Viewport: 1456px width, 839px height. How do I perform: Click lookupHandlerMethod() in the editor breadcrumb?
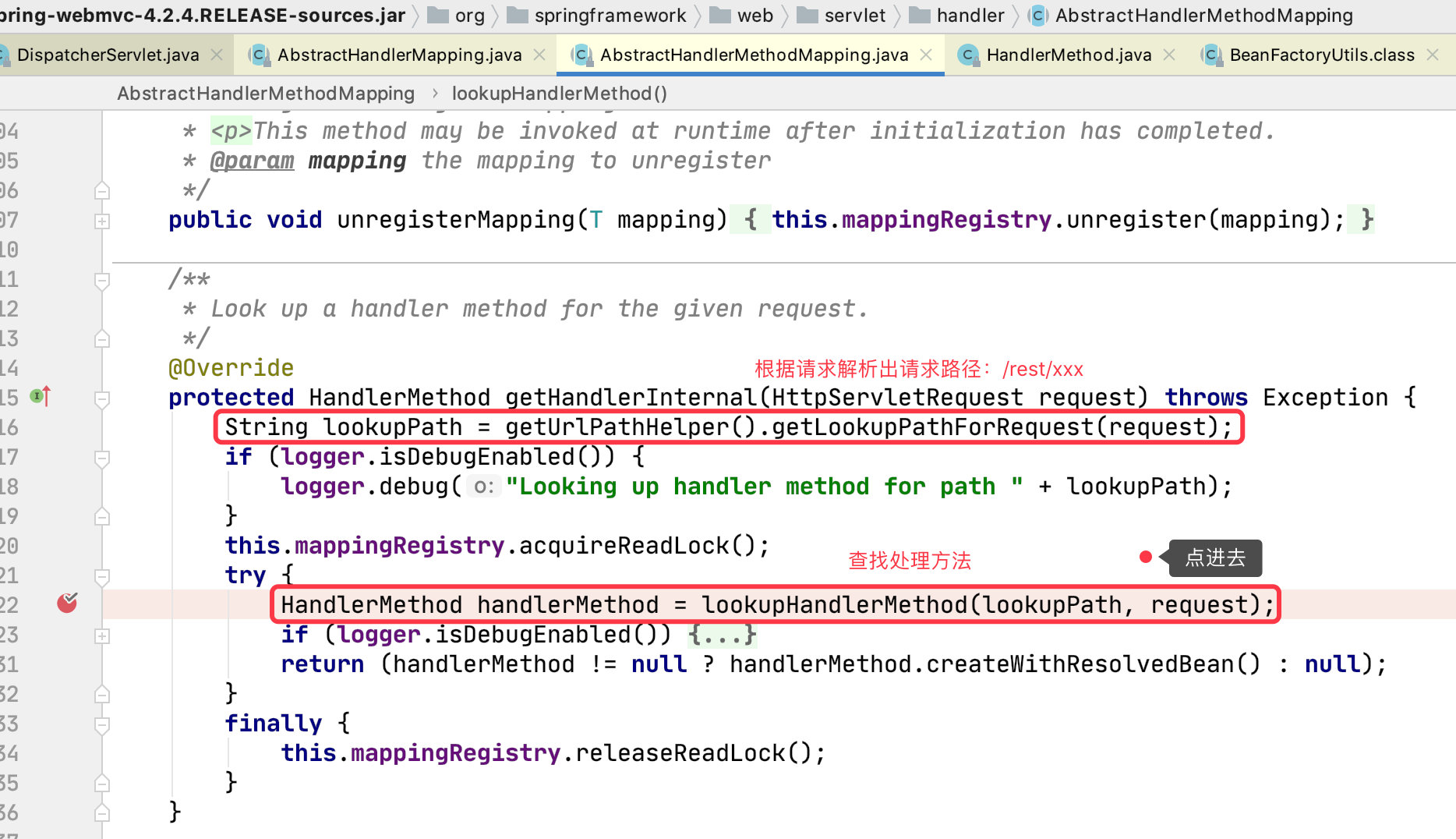pos(560,94)
